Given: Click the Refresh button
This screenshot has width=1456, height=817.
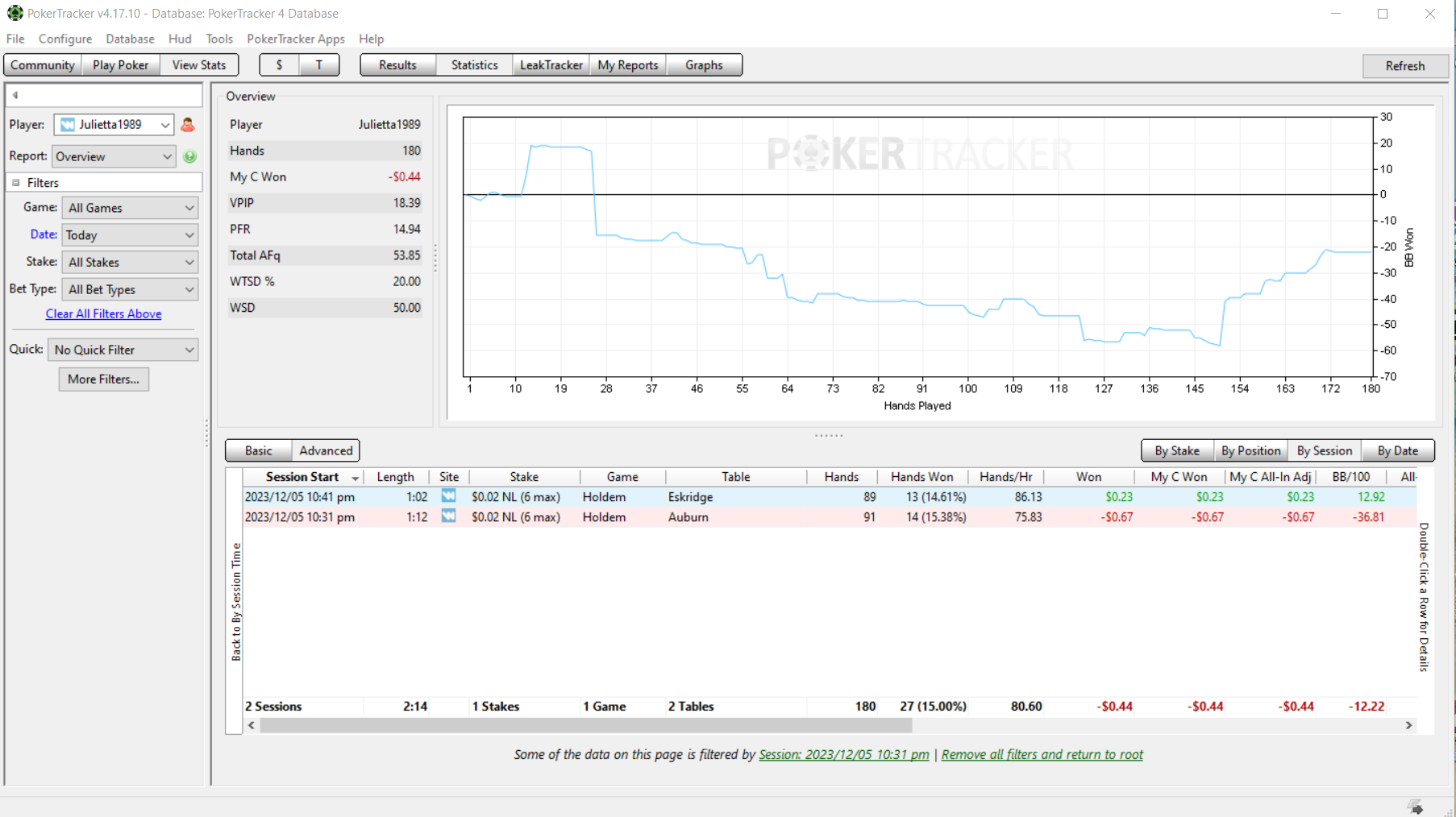Looking at the screenshot, I should pos(1405,66).
